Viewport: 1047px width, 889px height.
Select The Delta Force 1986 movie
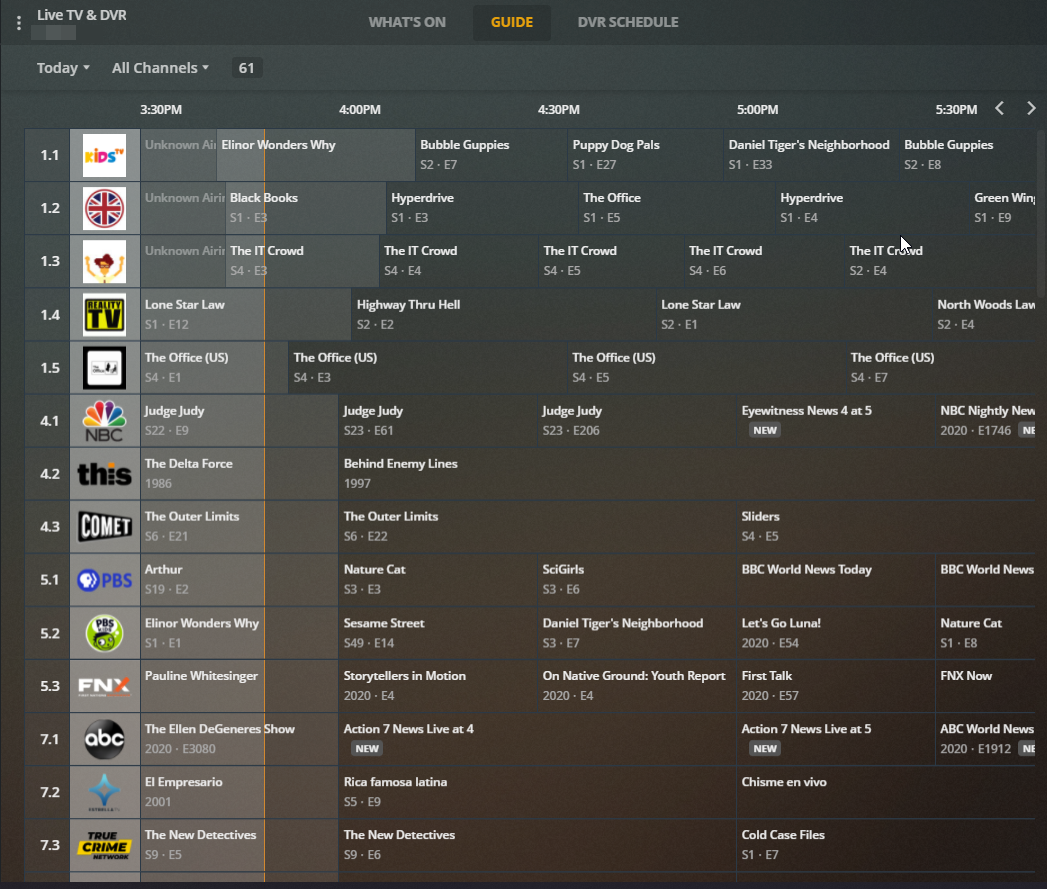click(239, 473)
